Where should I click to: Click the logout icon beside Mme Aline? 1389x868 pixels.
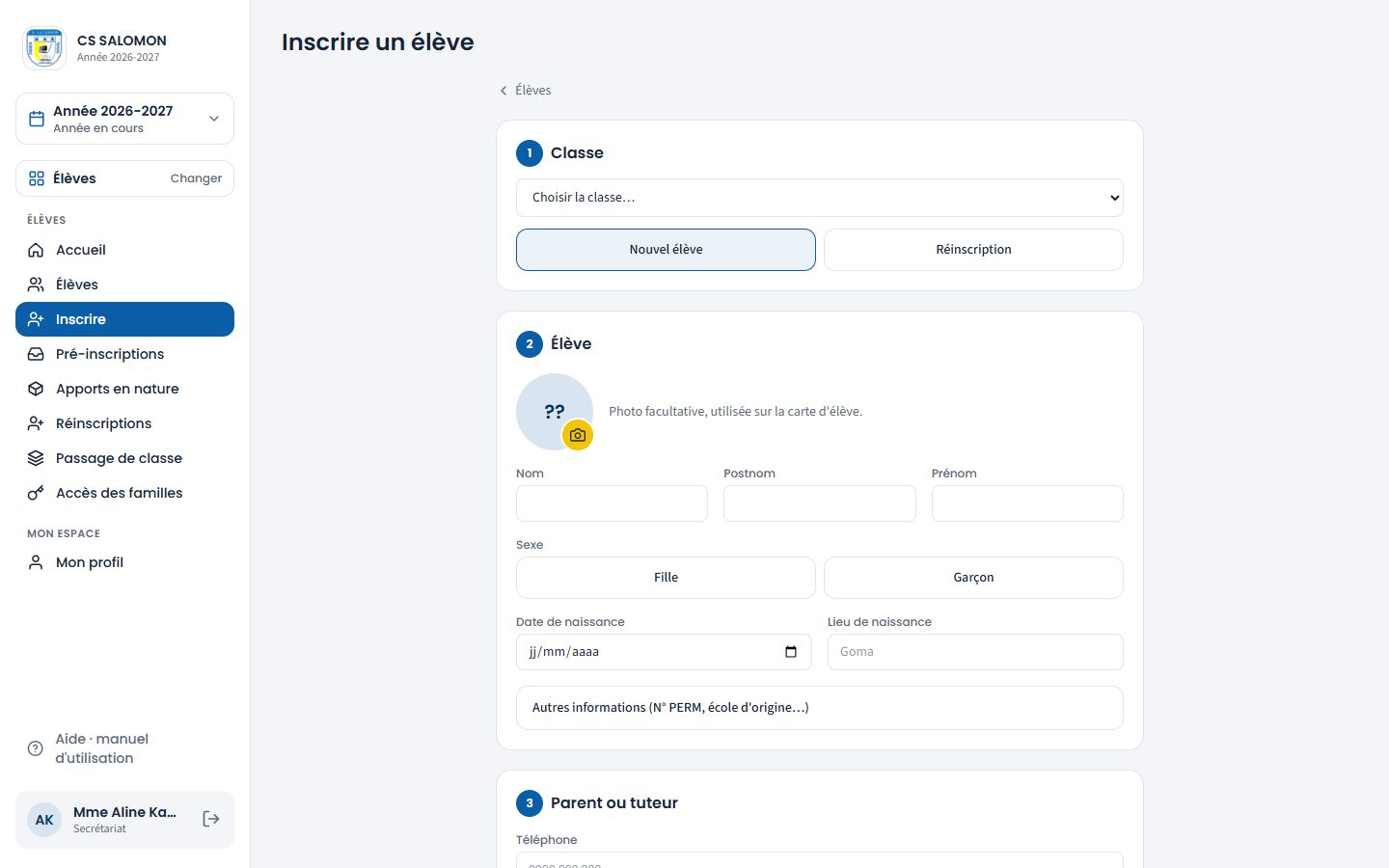coord(211,819)
